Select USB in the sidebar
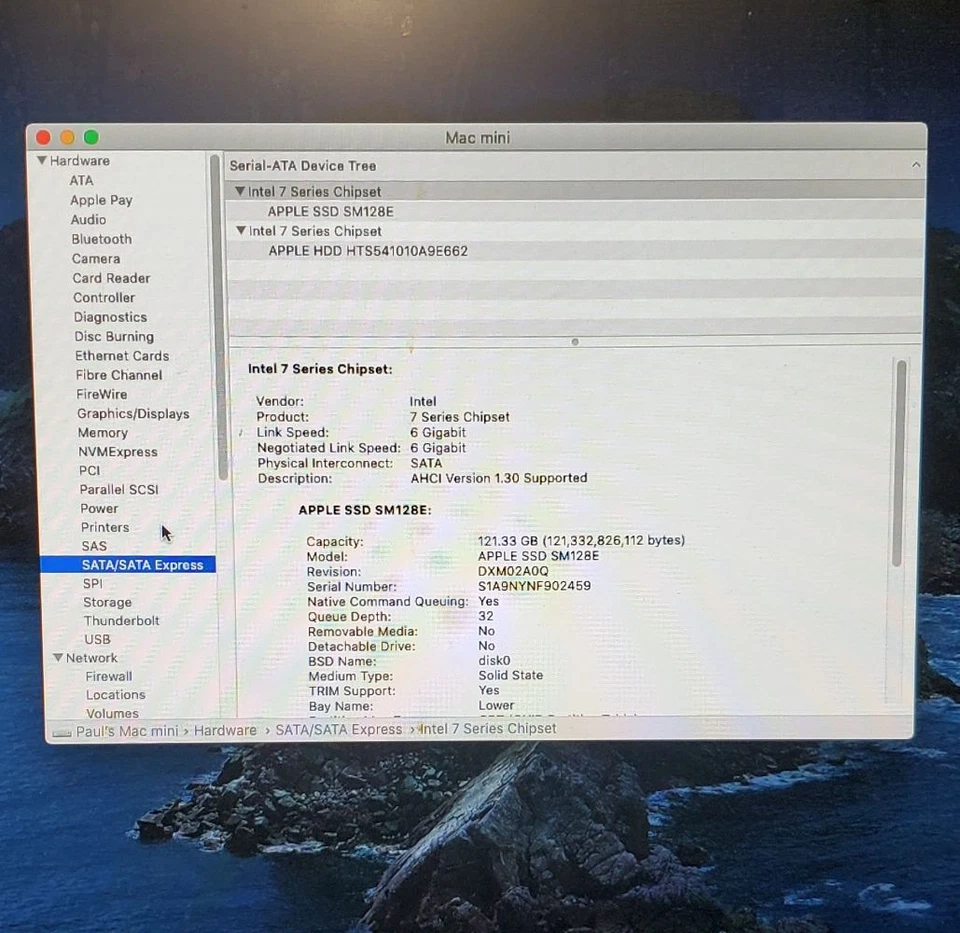Image resolution: width=960 pixels, height=933 pixels. [96, 639]
